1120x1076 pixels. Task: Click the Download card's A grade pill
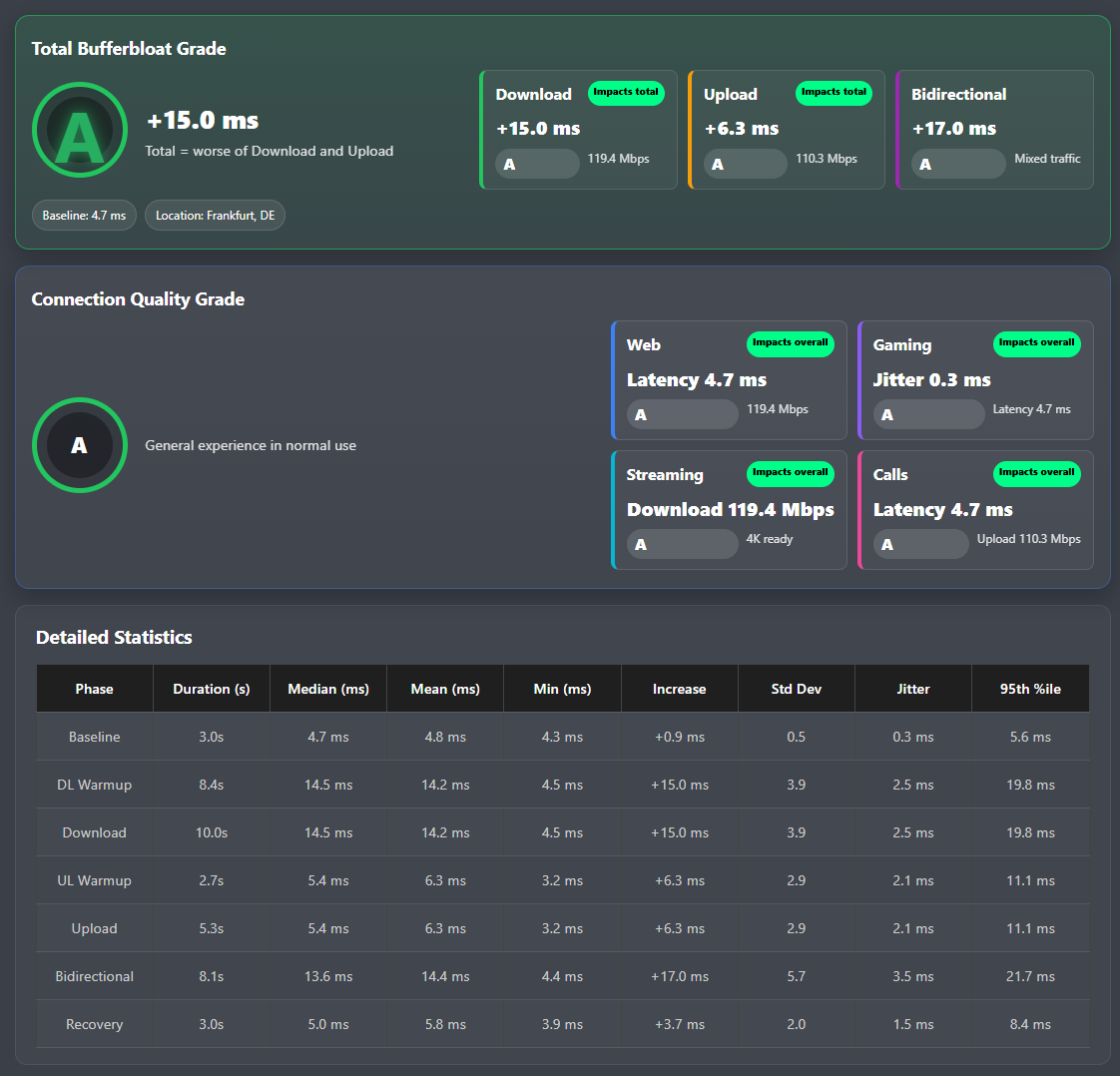pyautogui.click(x=537, y=165)
